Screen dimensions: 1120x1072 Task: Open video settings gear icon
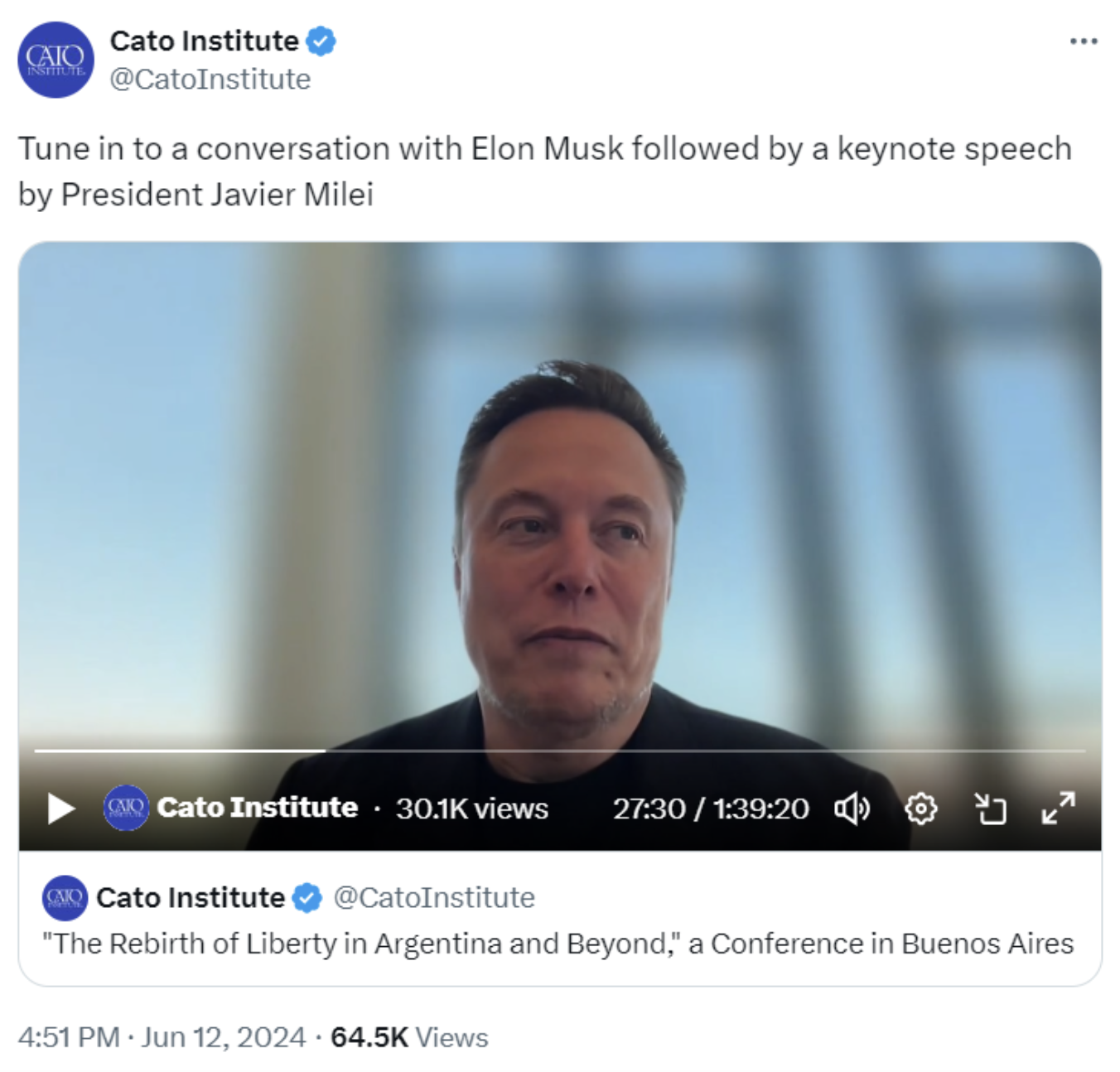point(921,808)
